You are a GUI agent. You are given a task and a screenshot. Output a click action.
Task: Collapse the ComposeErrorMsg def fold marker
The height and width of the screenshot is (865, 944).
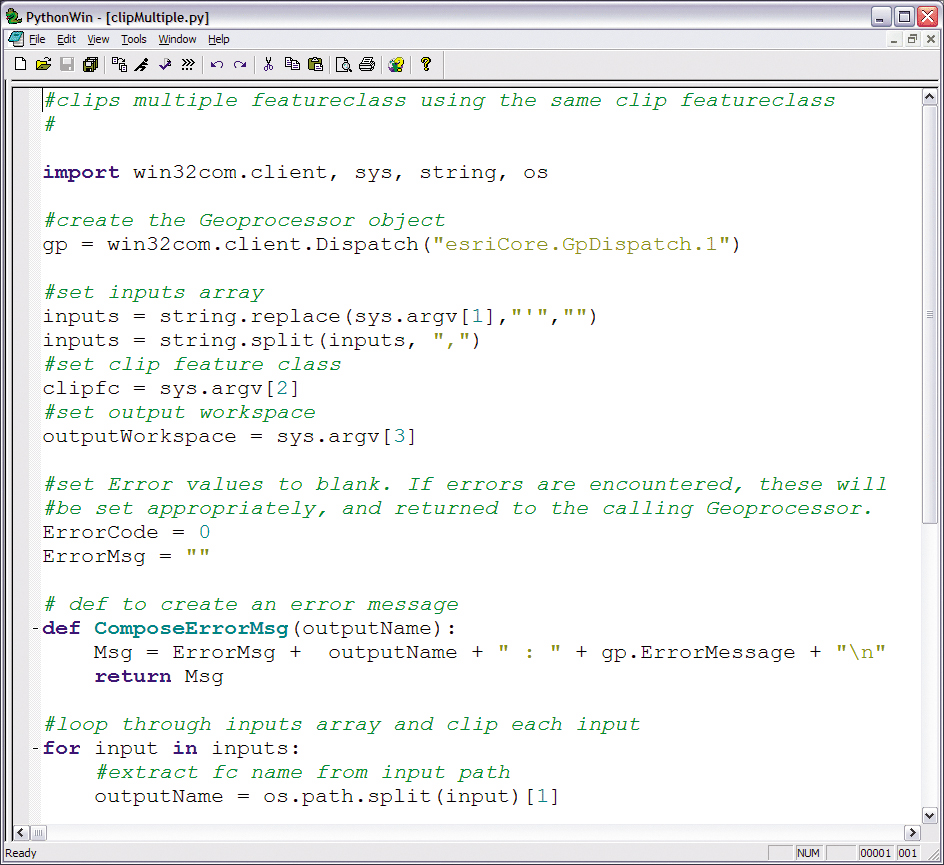(36, 629)
